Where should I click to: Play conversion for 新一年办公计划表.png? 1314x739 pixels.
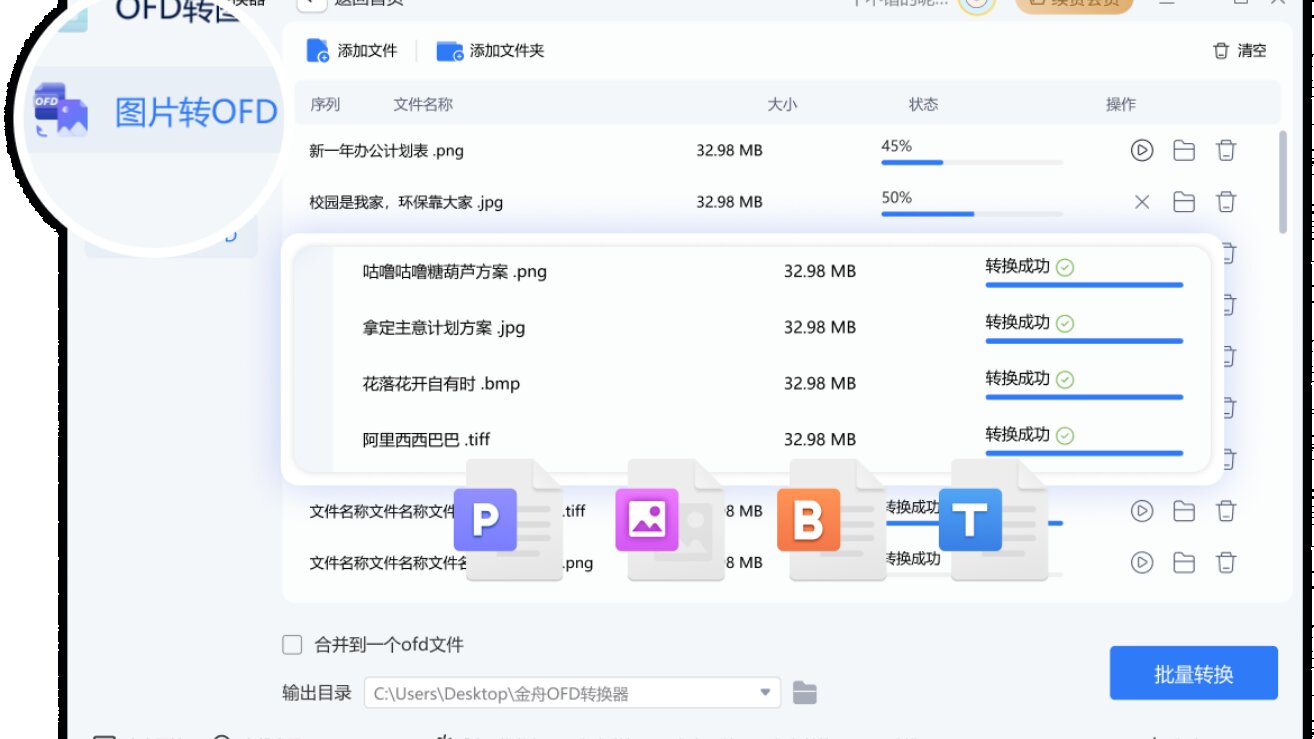(x=1141, y=150)
